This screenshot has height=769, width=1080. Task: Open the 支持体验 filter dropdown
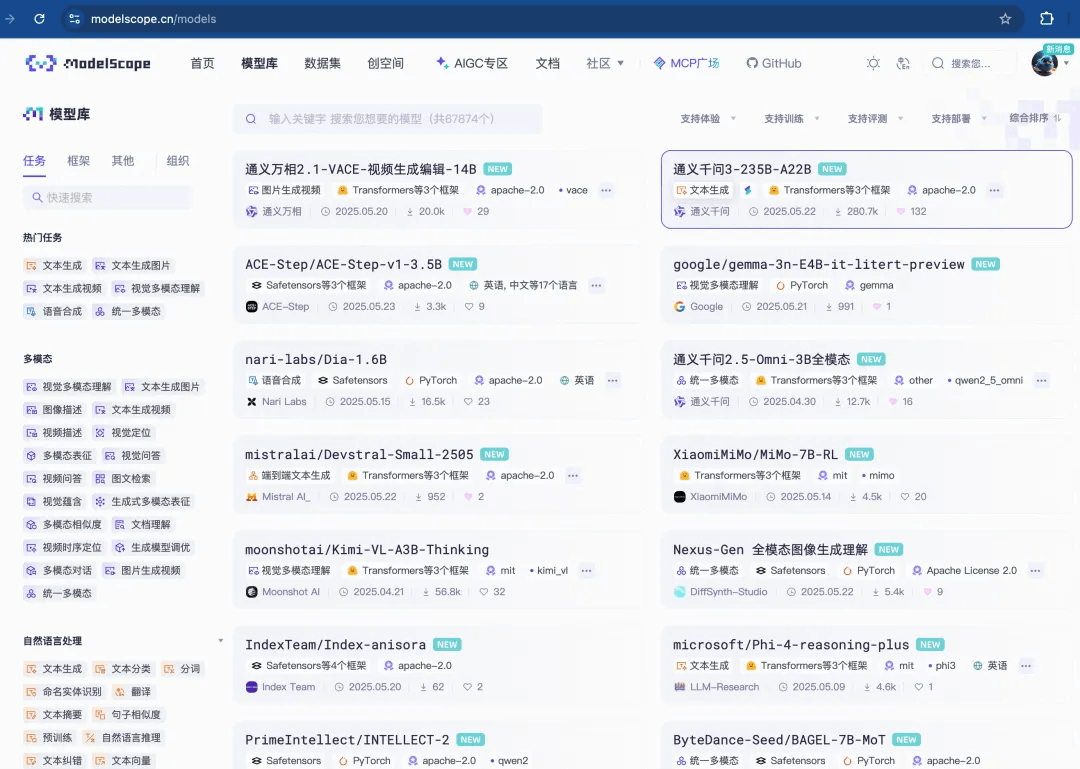[x=708, y=119]
